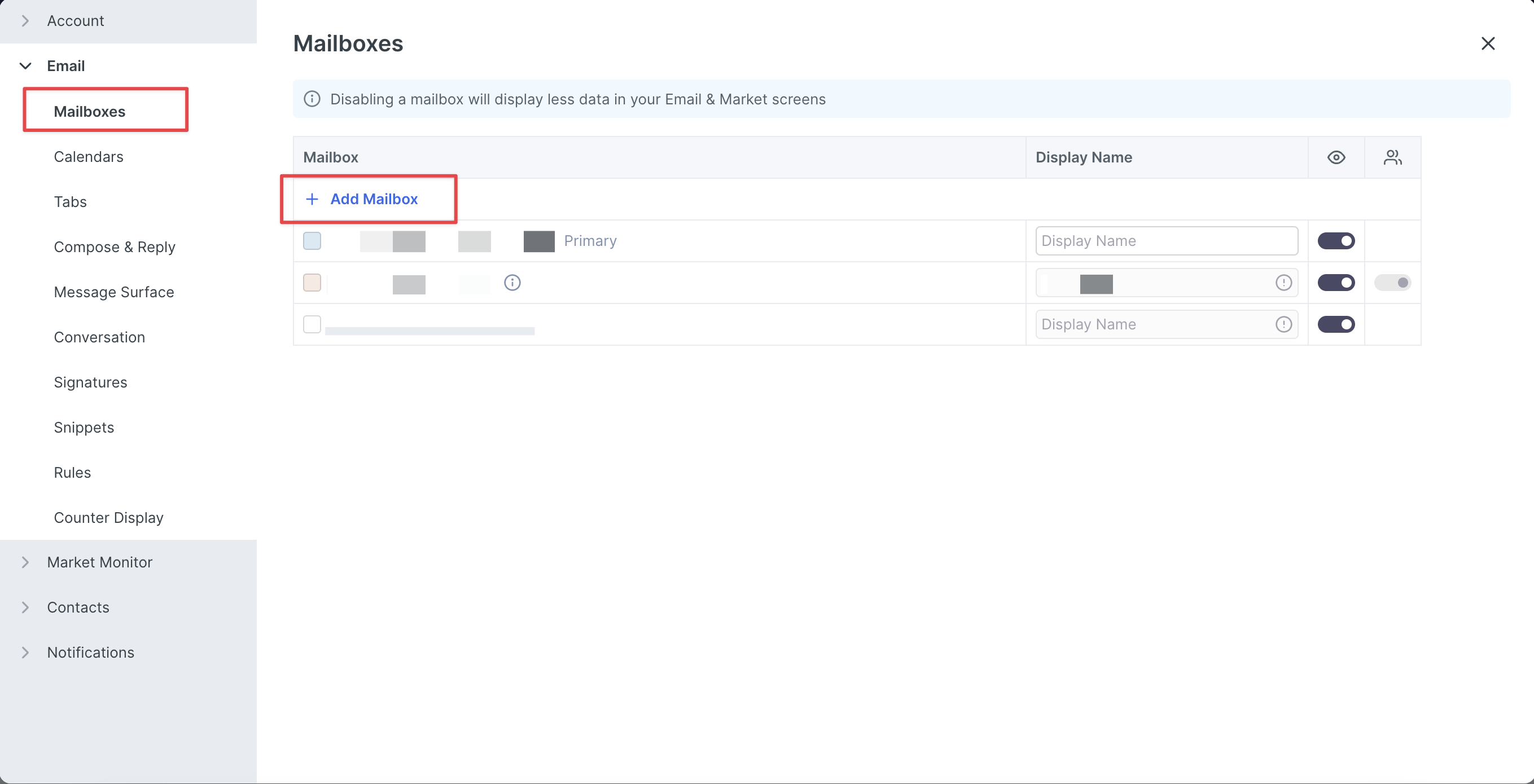Open the Compose & Reply settings
The width and height of the screenshot is (1534, 784).
click(115, 246)
